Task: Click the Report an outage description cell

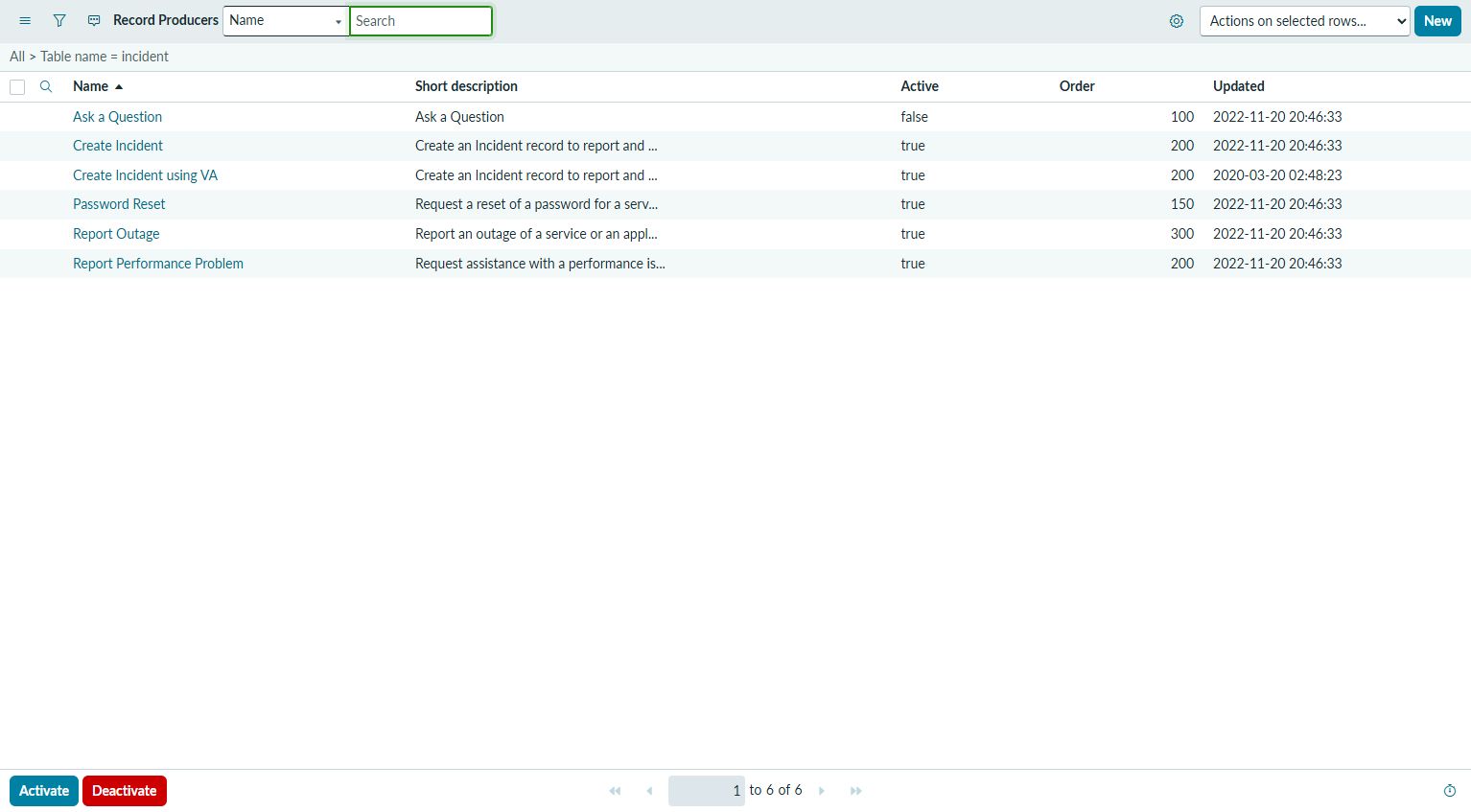Action: pos(536,234)
